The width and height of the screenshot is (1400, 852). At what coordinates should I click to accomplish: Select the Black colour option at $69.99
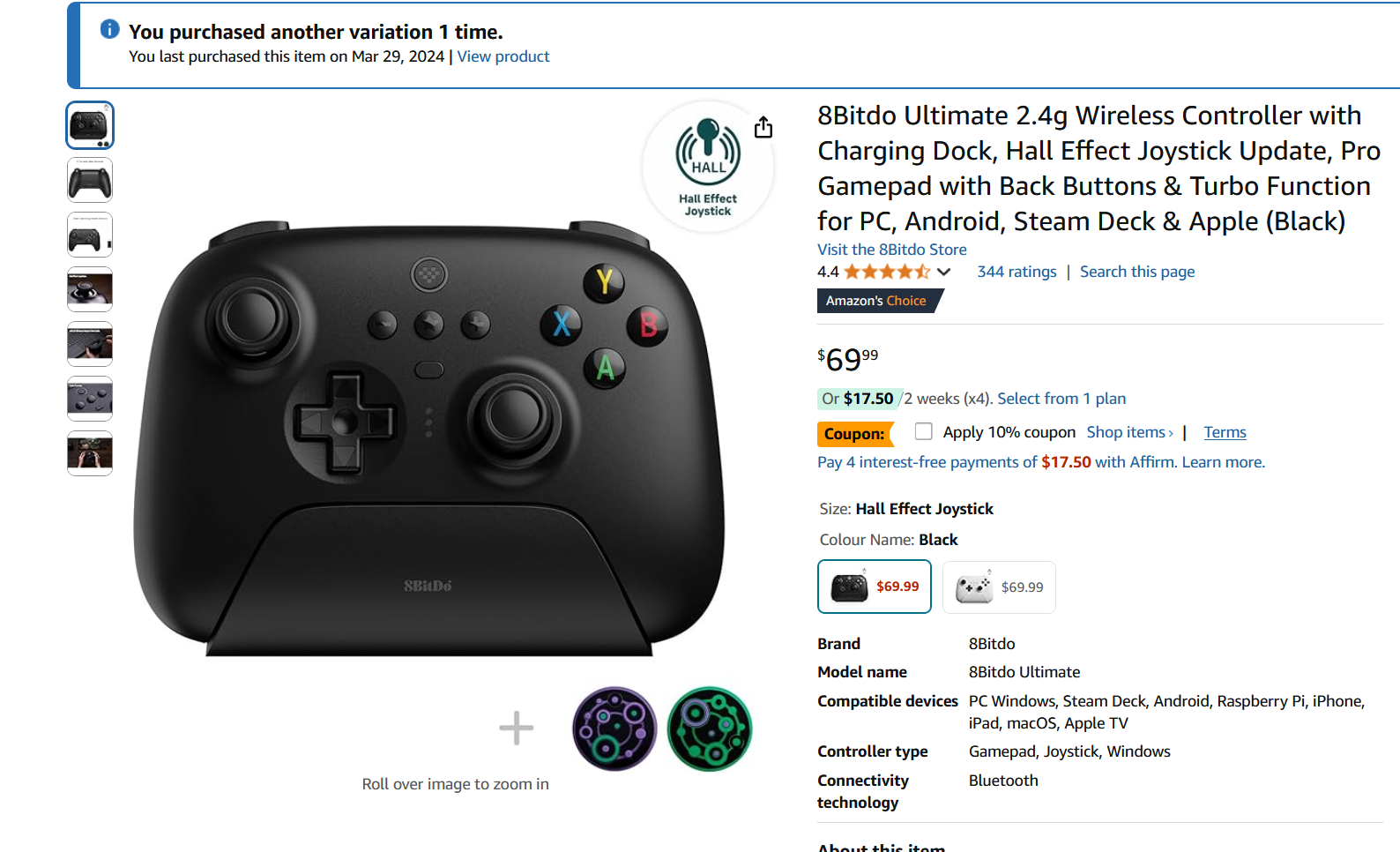pos(875,587)
